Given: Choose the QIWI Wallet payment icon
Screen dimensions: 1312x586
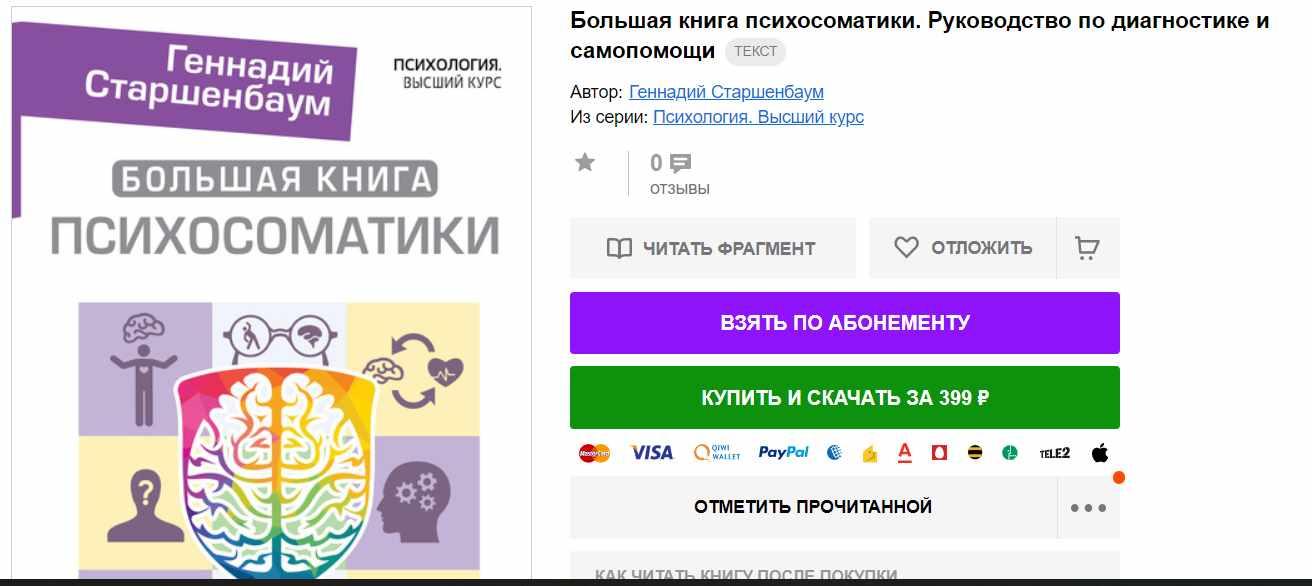Looking at the screenshot, I should pos(717,453).
